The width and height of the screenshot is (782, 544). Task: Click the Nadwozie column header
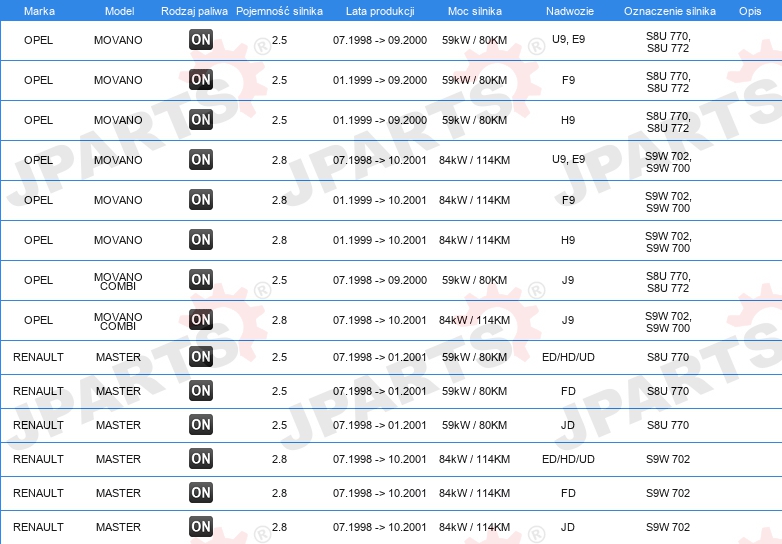(x=570, y=11)
